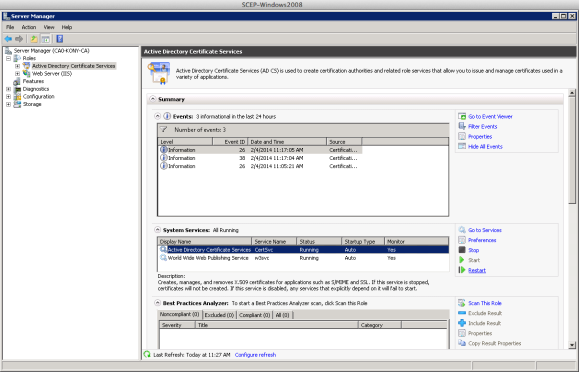Open the Action menu

coord(29,27)
